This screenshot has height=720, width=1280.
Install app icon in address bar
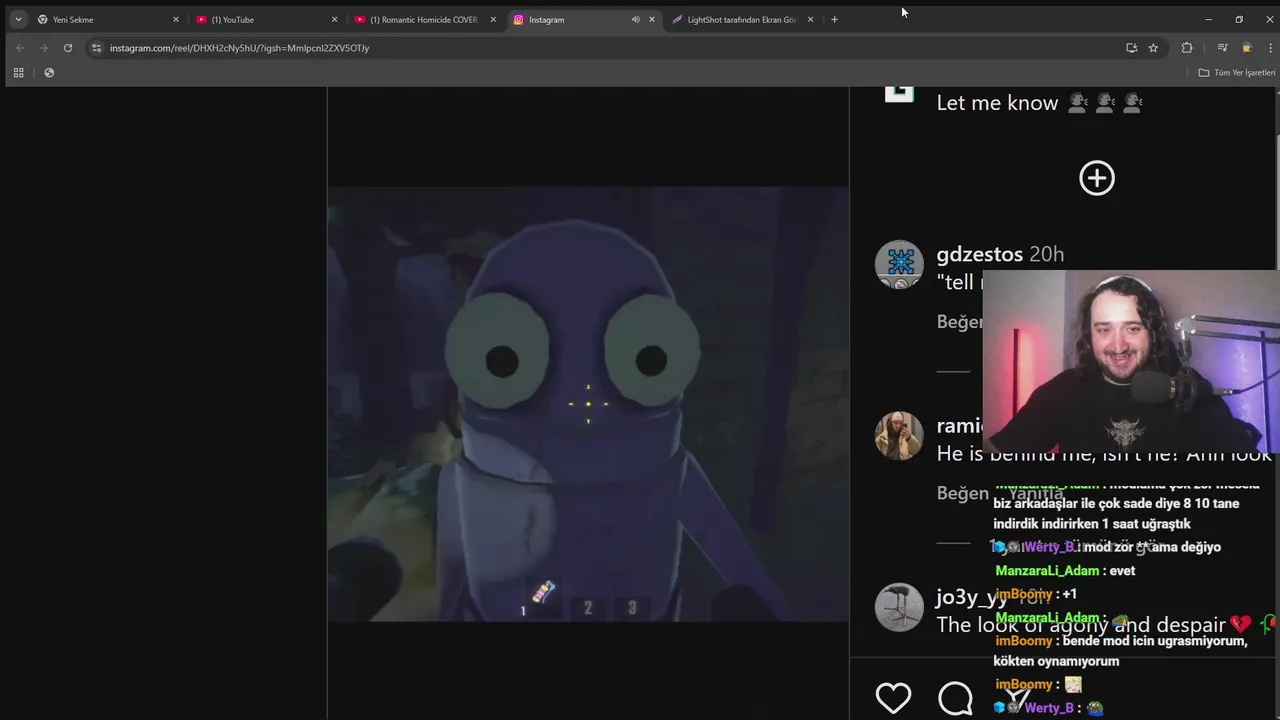pyautogui.click(x=1131, y=48)
